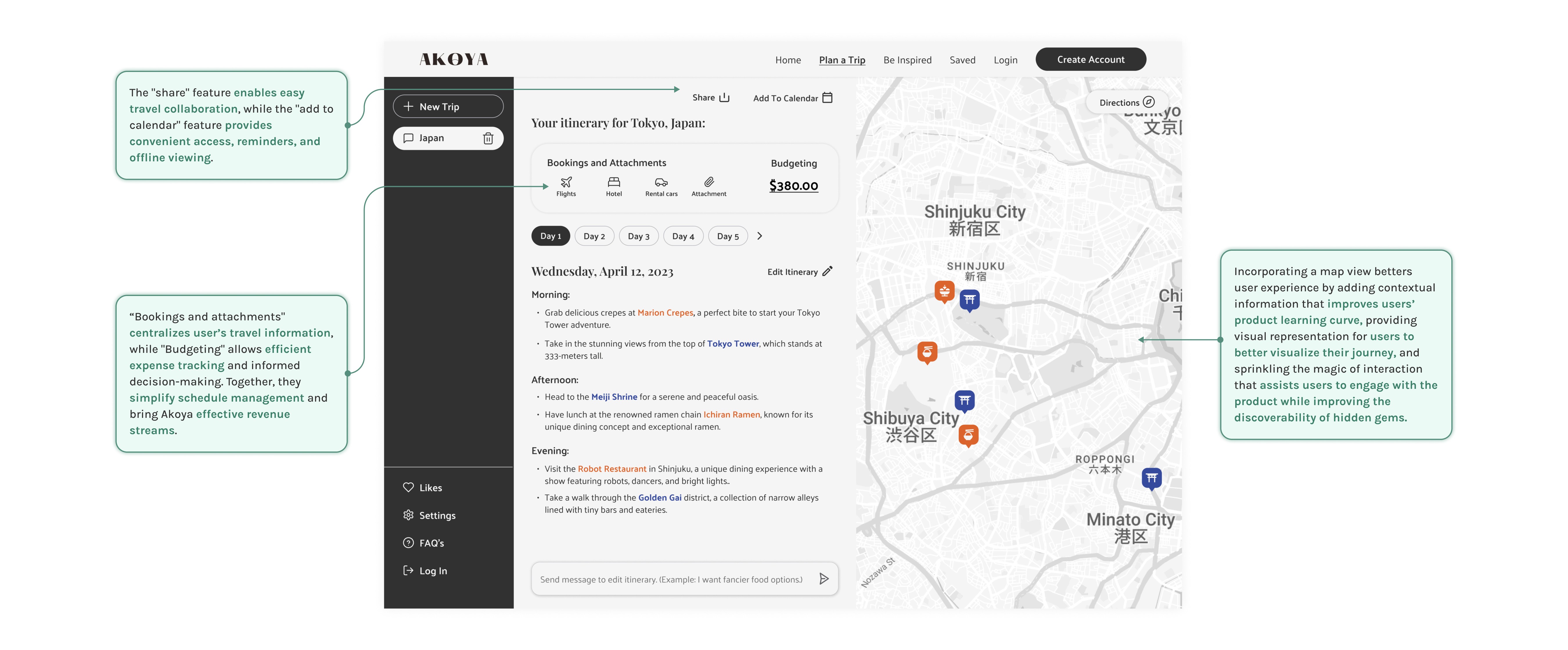Image resolution: width=1568 pixels, height=650 pixels.
Task: Click the AKOYA logo
Action: coord(454,59)
